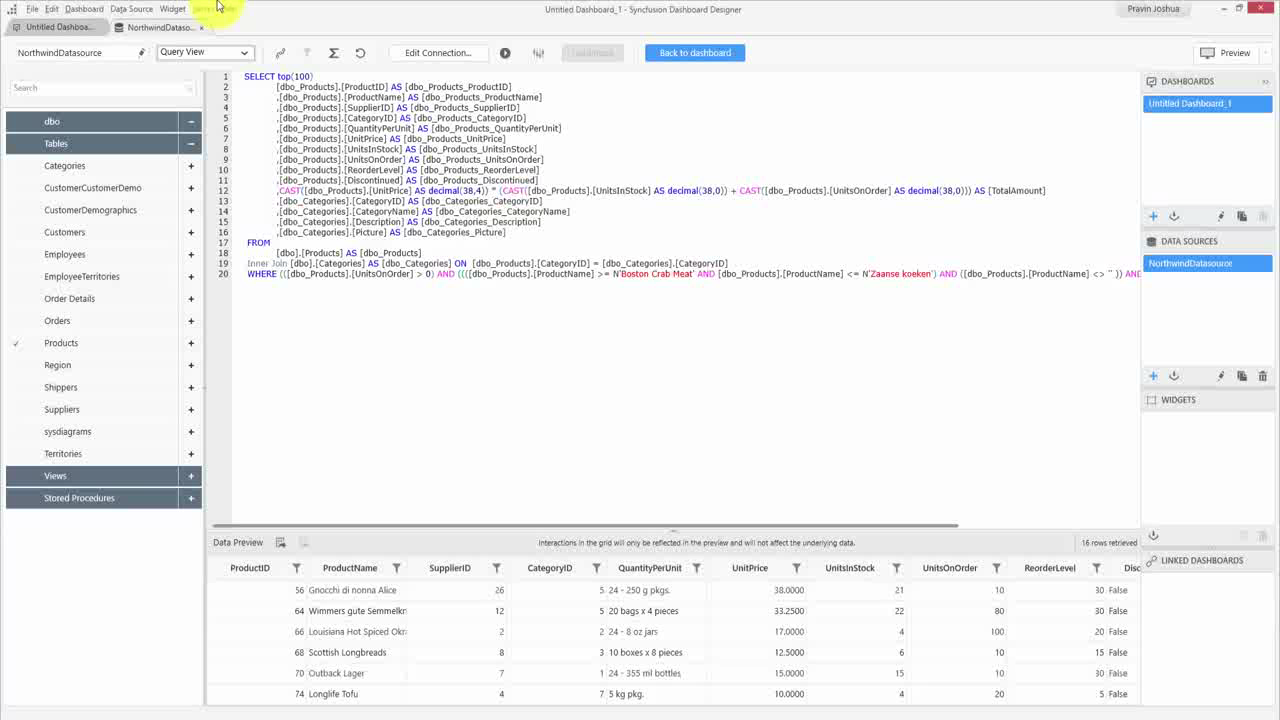Add a new dashboard with plus icon

point(1153,216)
